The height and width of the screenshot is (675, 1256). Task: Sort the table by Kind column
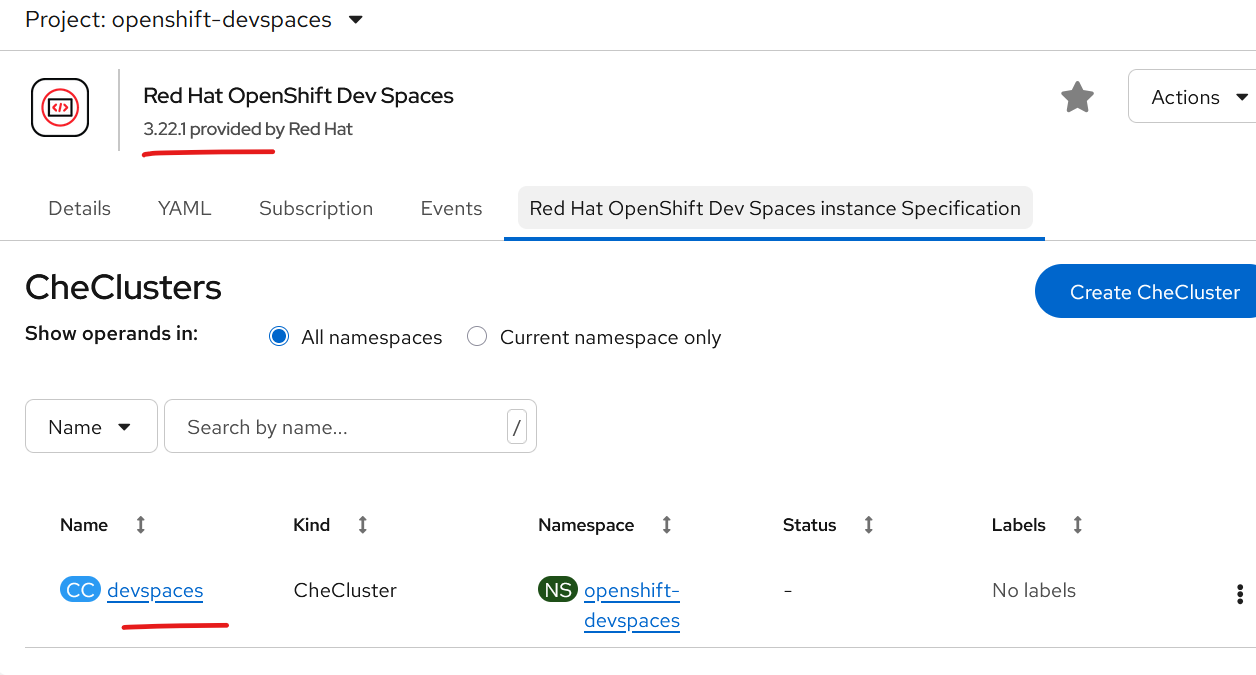363,525
